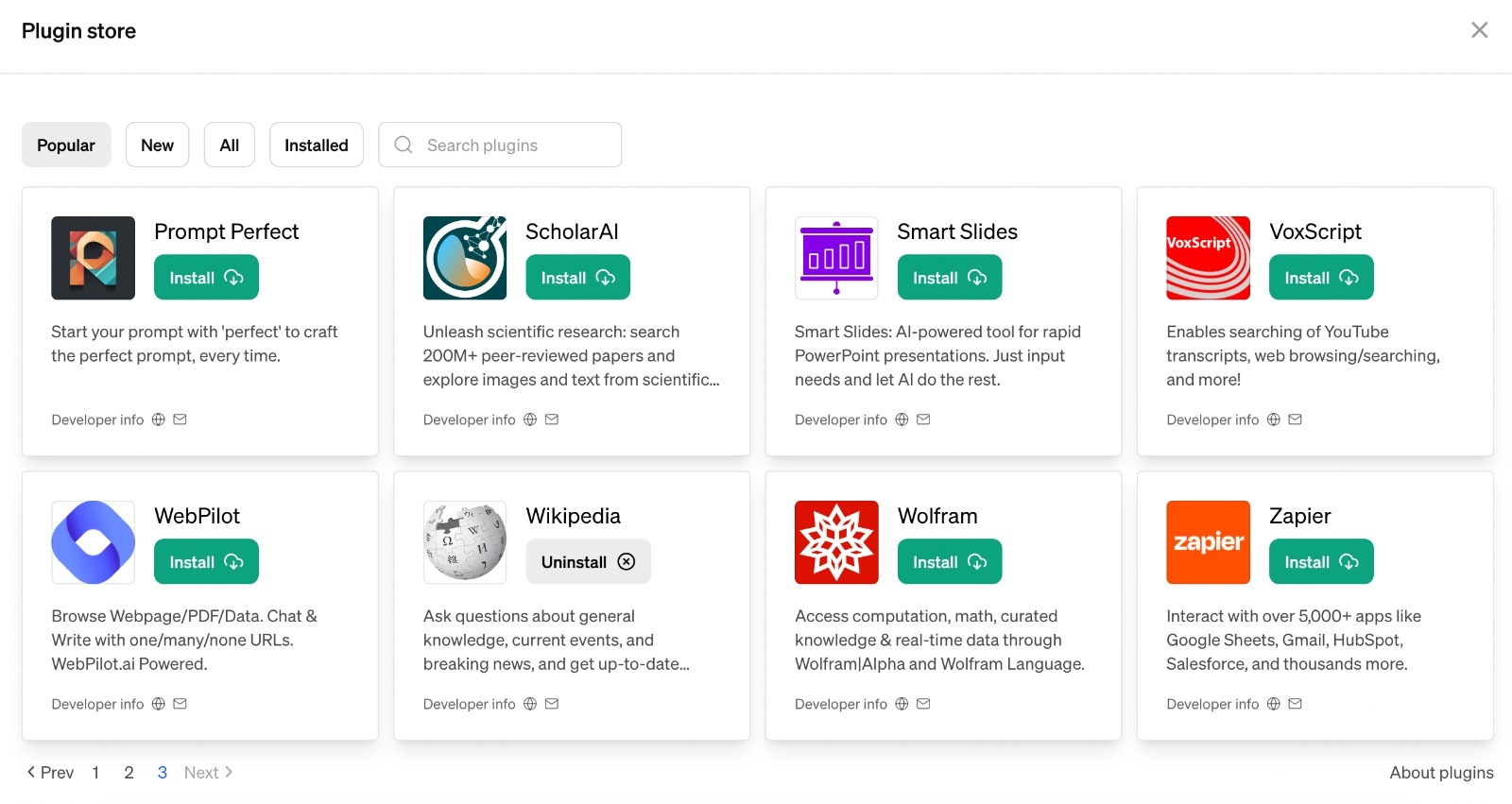The height and width of the screenshot is (804, 1512).
Task: Click the Zapier plugin logo
Action: 1208,542
